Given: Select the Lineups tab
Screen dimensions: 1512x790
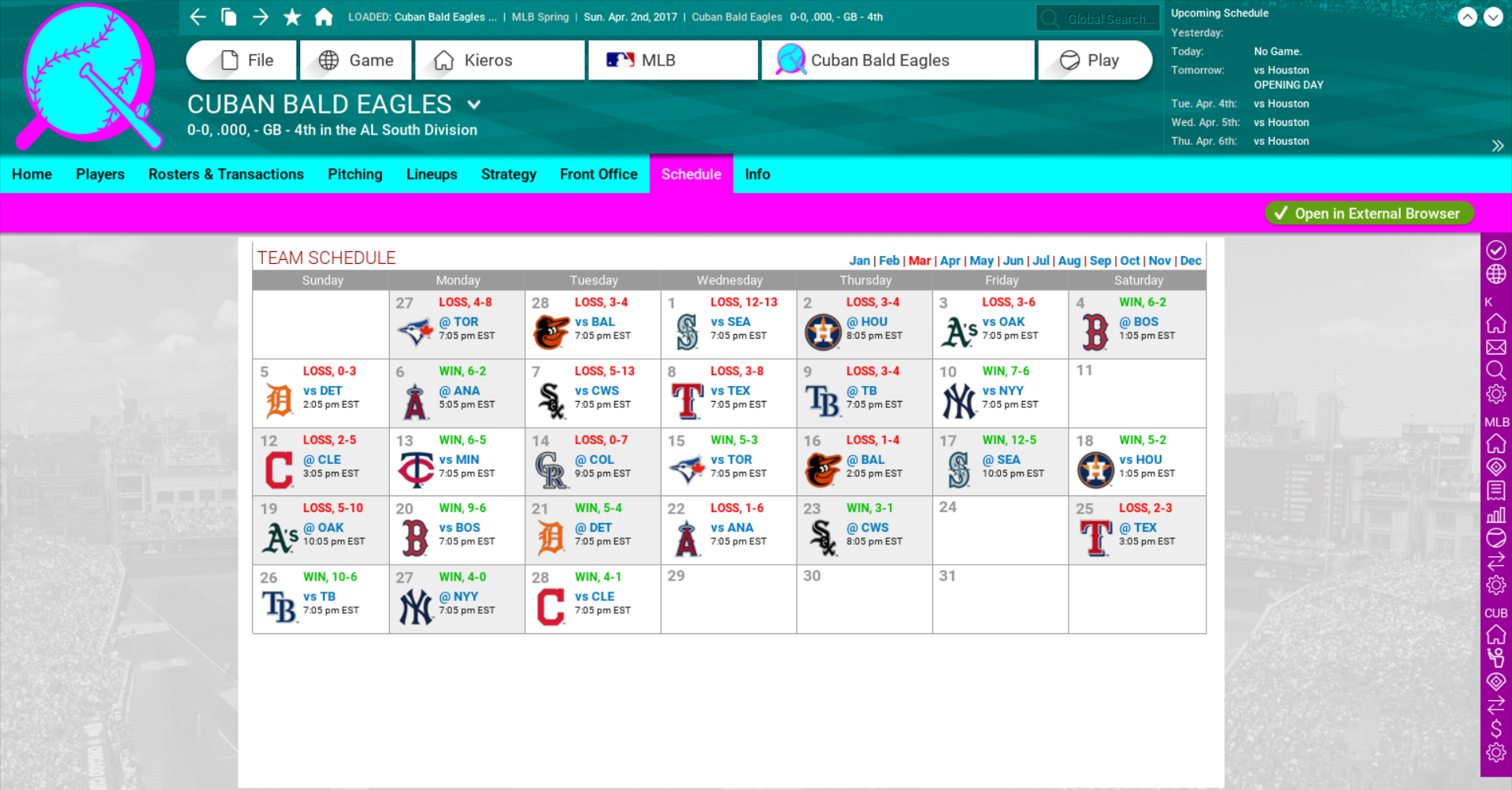Looking at the screenshot, I should coord(432,174).
